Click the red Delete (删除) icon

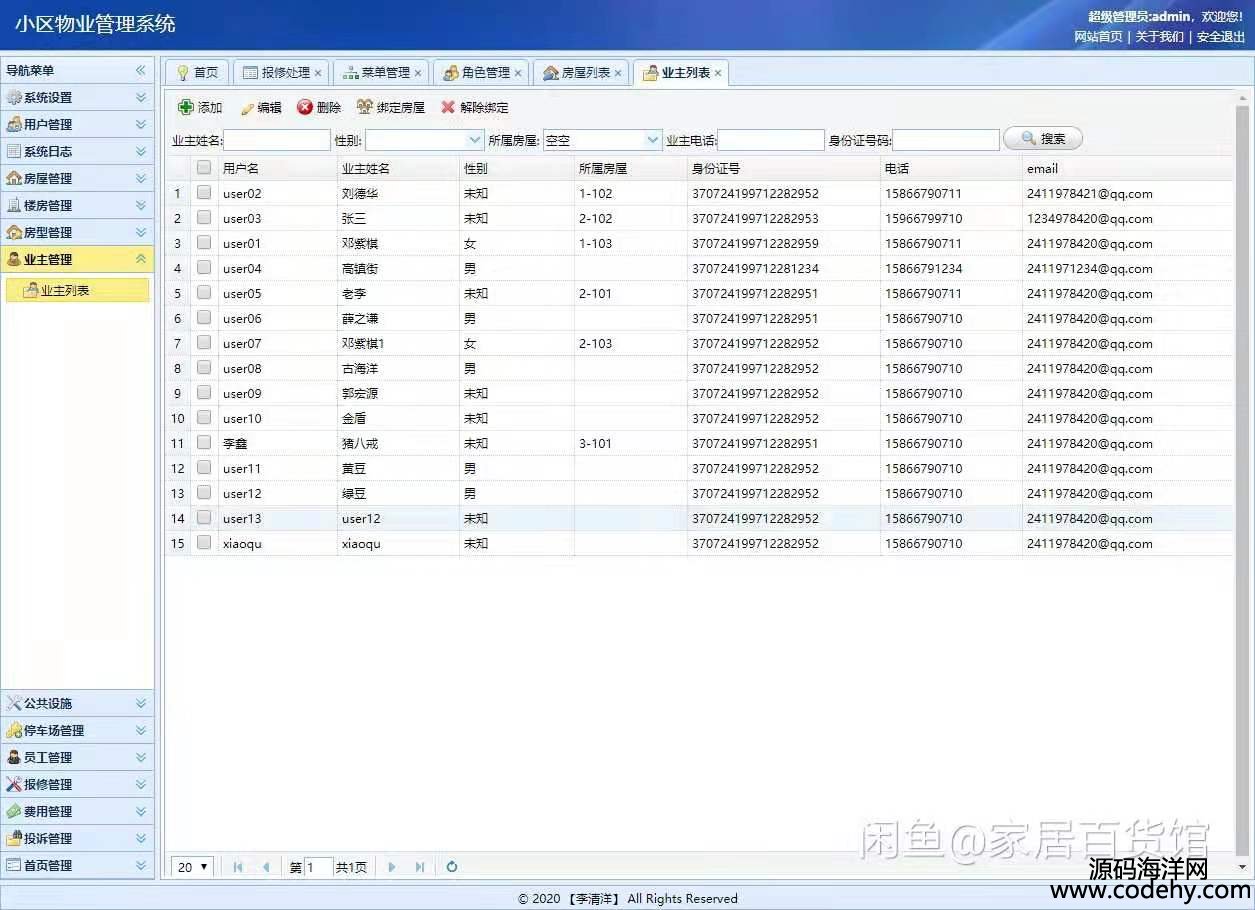305,108
